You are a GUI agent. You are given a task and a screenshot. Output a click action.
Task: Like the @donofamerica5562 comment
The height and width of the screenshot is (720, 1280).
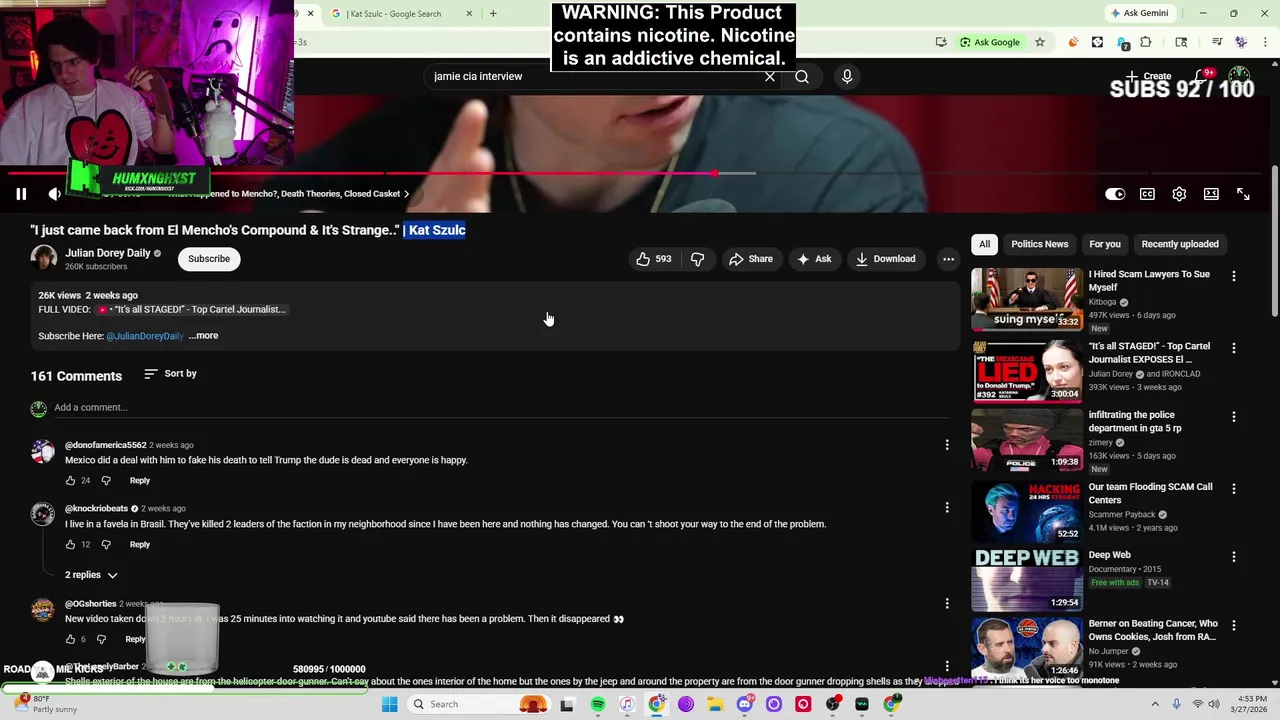70,481
